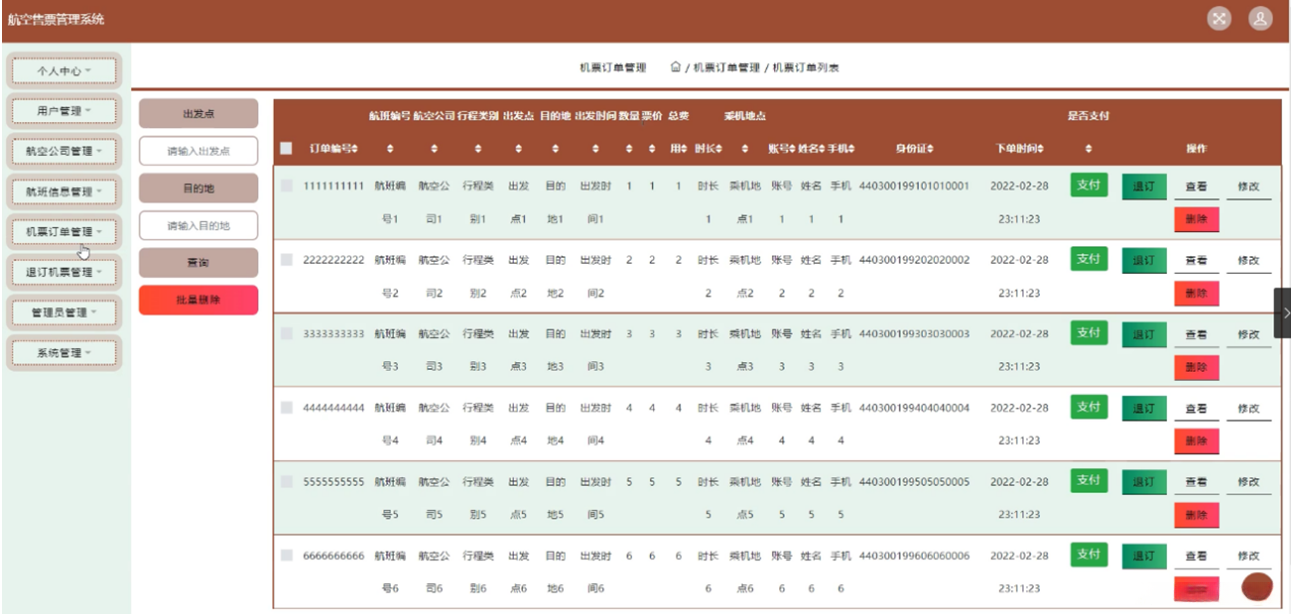Sort the 手机 column using its sort arrow
The width and height of the screenshot is (1292, 614).
[853, 149]
